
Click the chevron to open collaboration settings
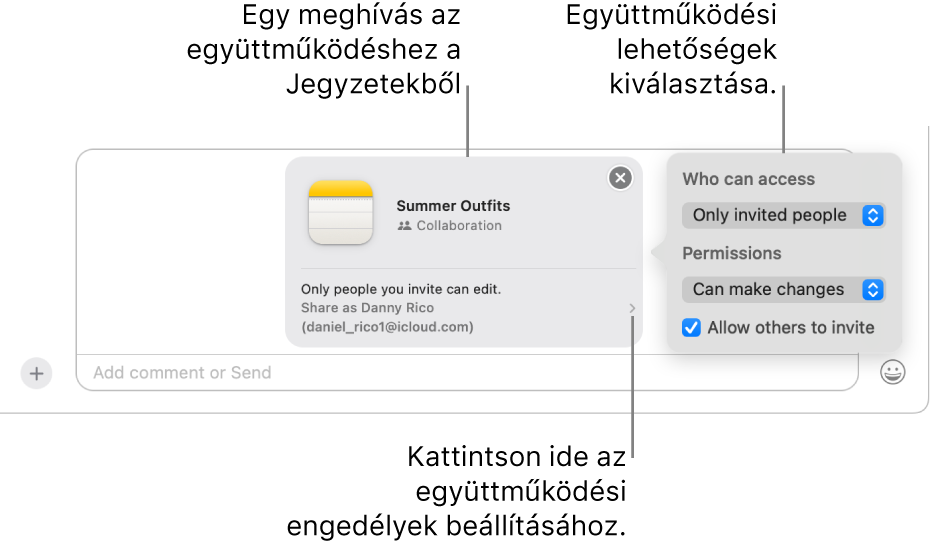[632, 309]
